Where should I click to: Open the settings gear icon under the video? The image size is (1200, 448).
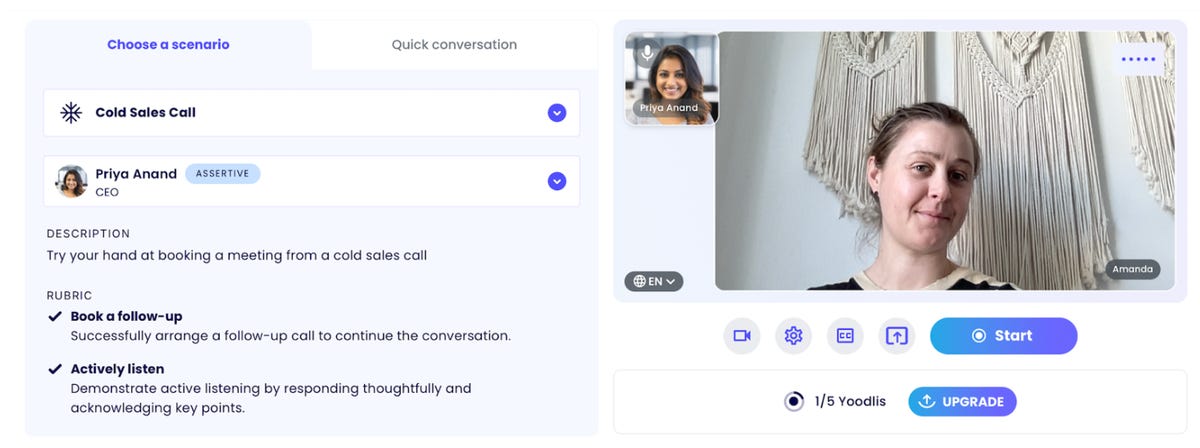pos(793,336)
